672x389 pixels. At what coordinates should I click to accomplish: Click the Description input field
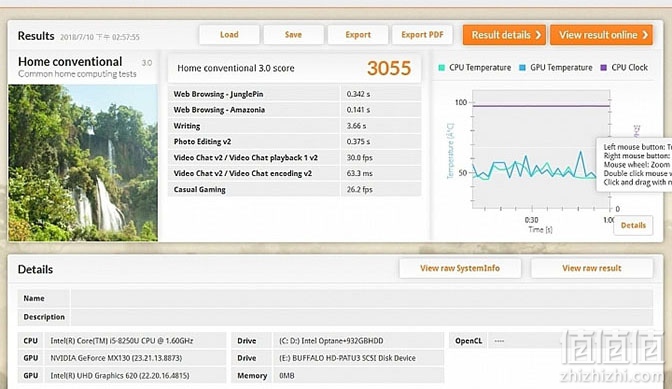(x=362, y=317)
